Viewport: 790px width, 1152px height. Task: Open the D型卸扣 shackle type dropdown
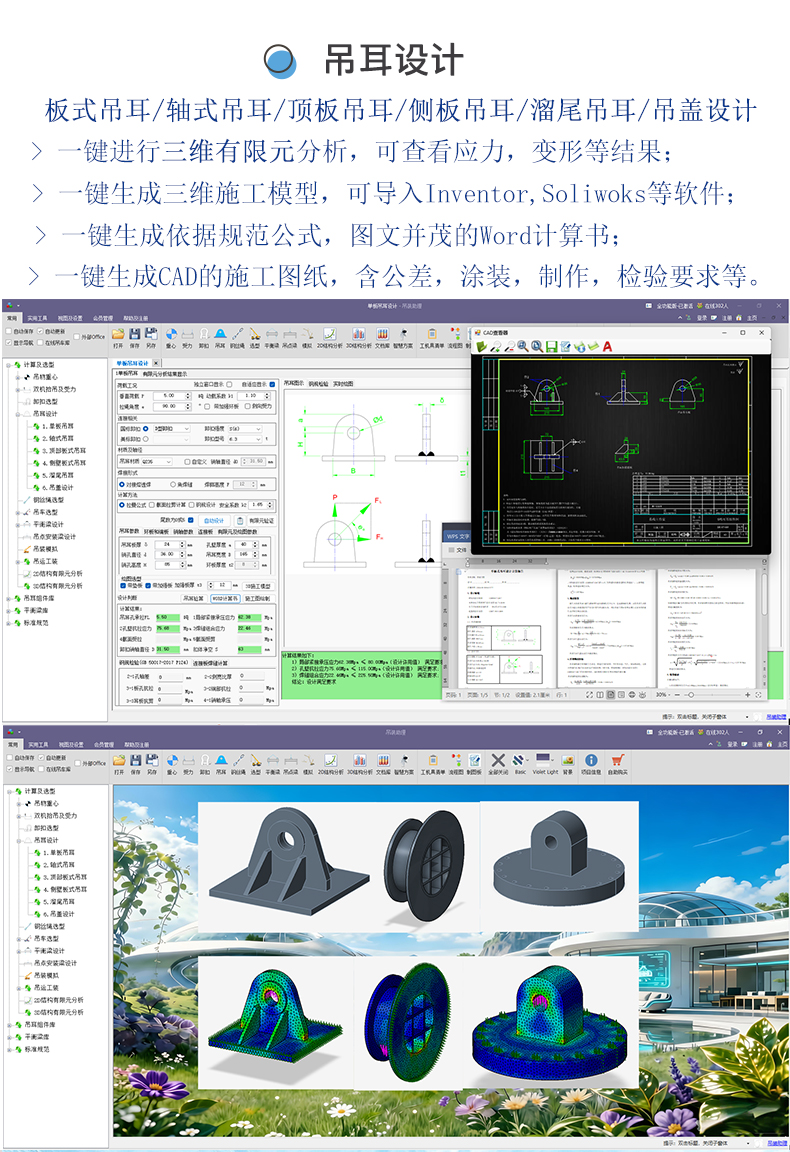[x=170, y=428]
